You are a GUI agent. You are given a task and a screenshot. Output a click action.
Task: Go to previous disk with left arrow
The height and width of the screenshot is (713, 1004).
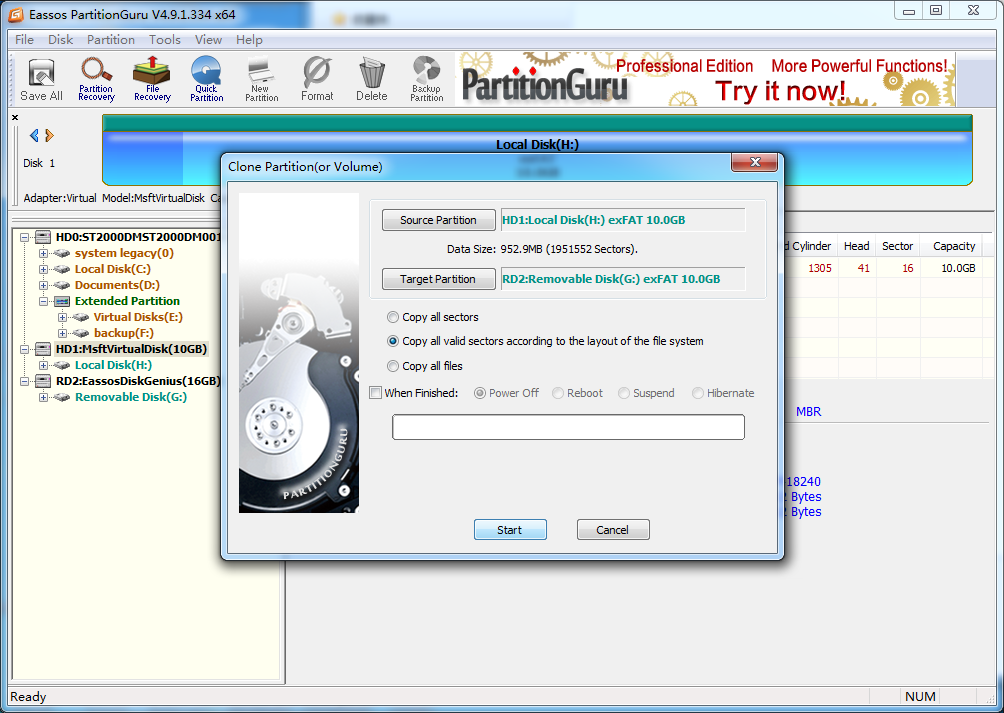pyautogui.click(x=34, y=135)
